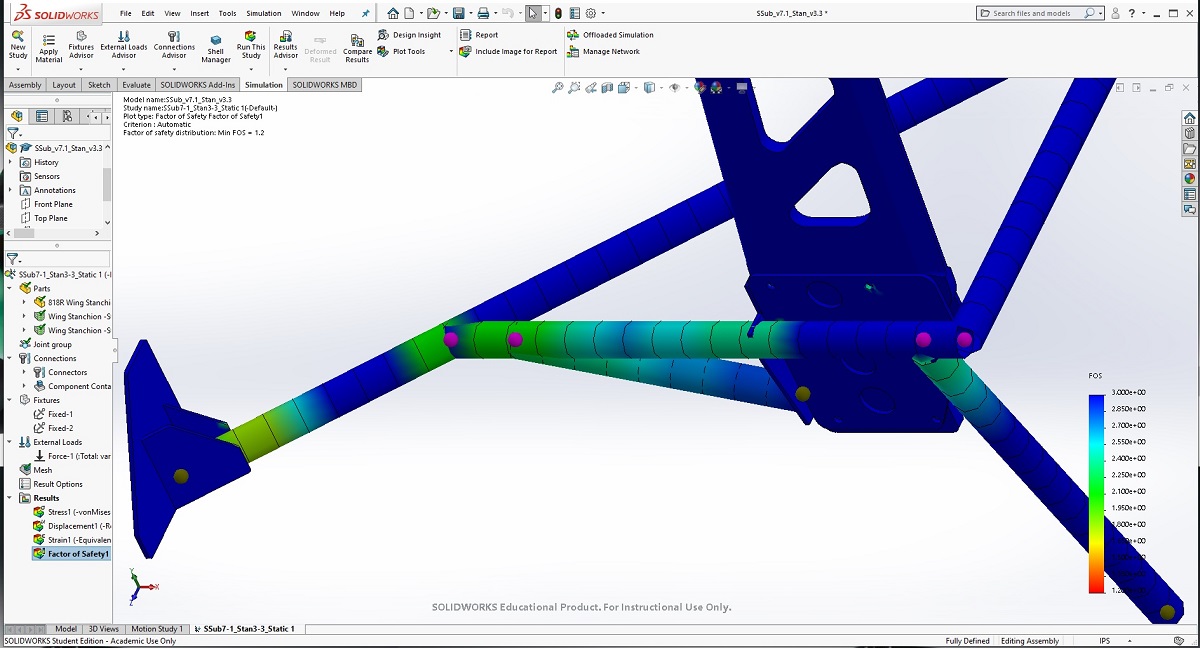Expand 818R Wing Stanchion part

25,302
